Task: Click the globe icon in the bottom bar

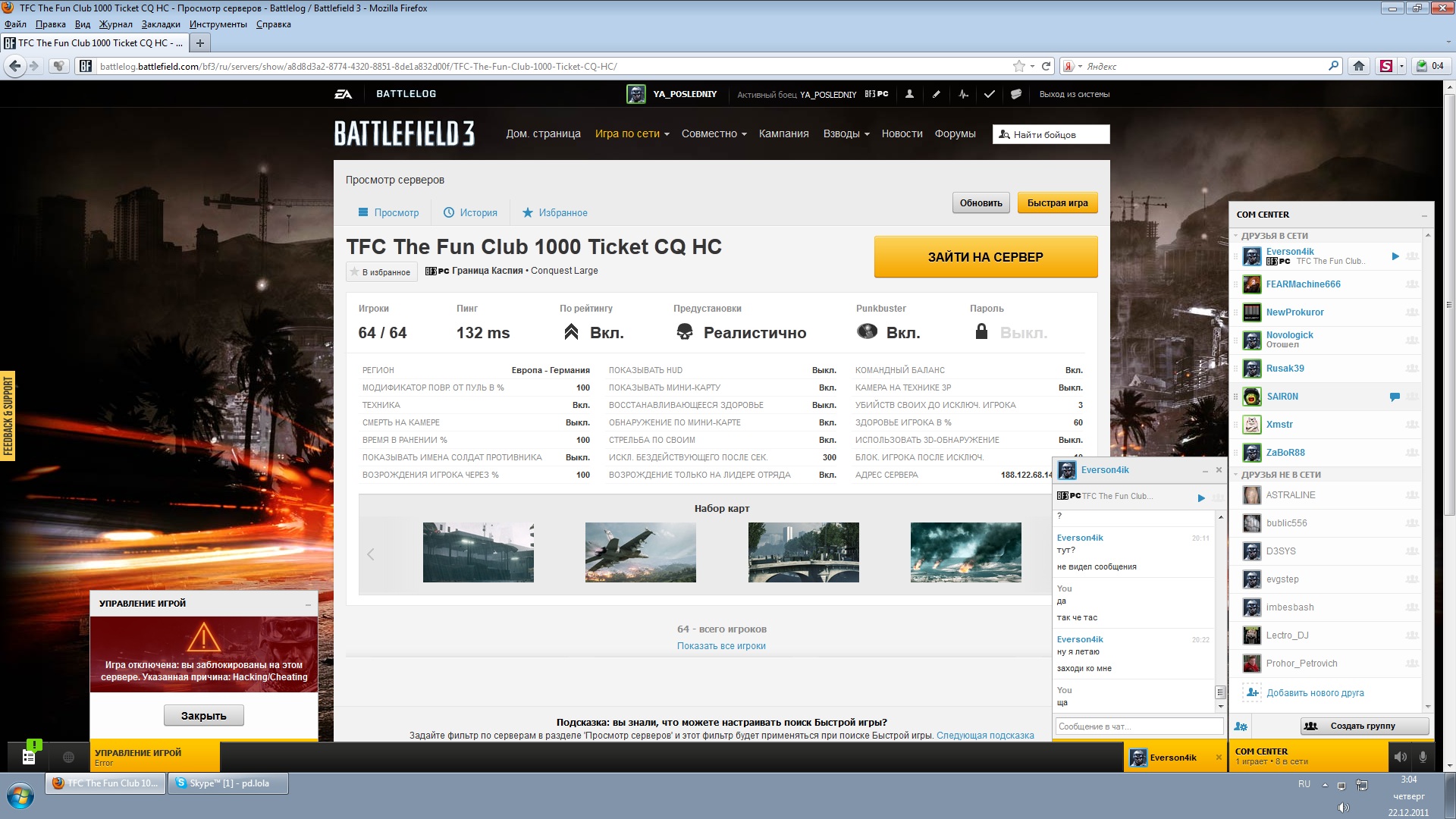Action: (x=68, y=757)
